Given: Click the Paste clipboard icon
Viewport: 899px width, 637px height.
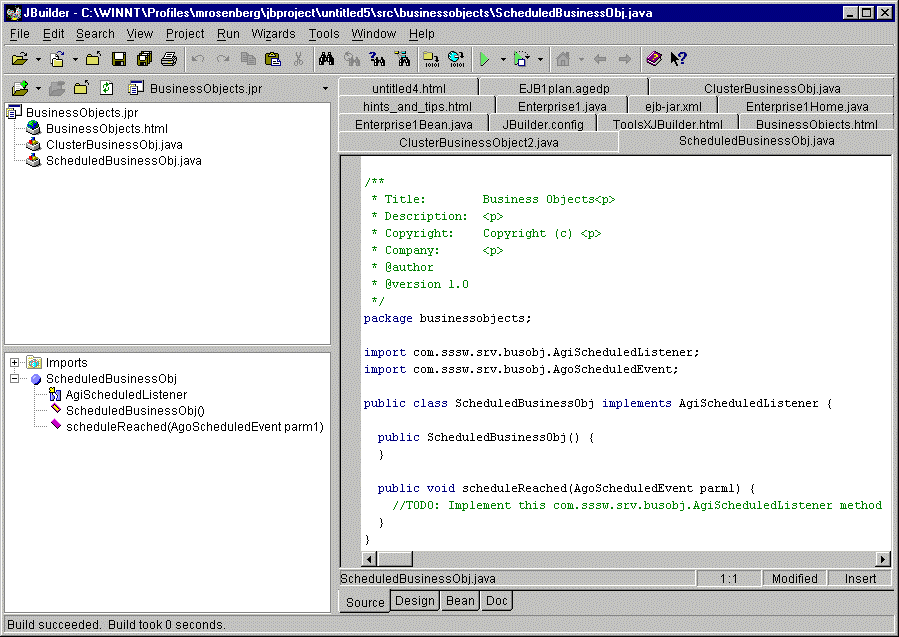Looking at the screenshot, I should tap(273, 59).
